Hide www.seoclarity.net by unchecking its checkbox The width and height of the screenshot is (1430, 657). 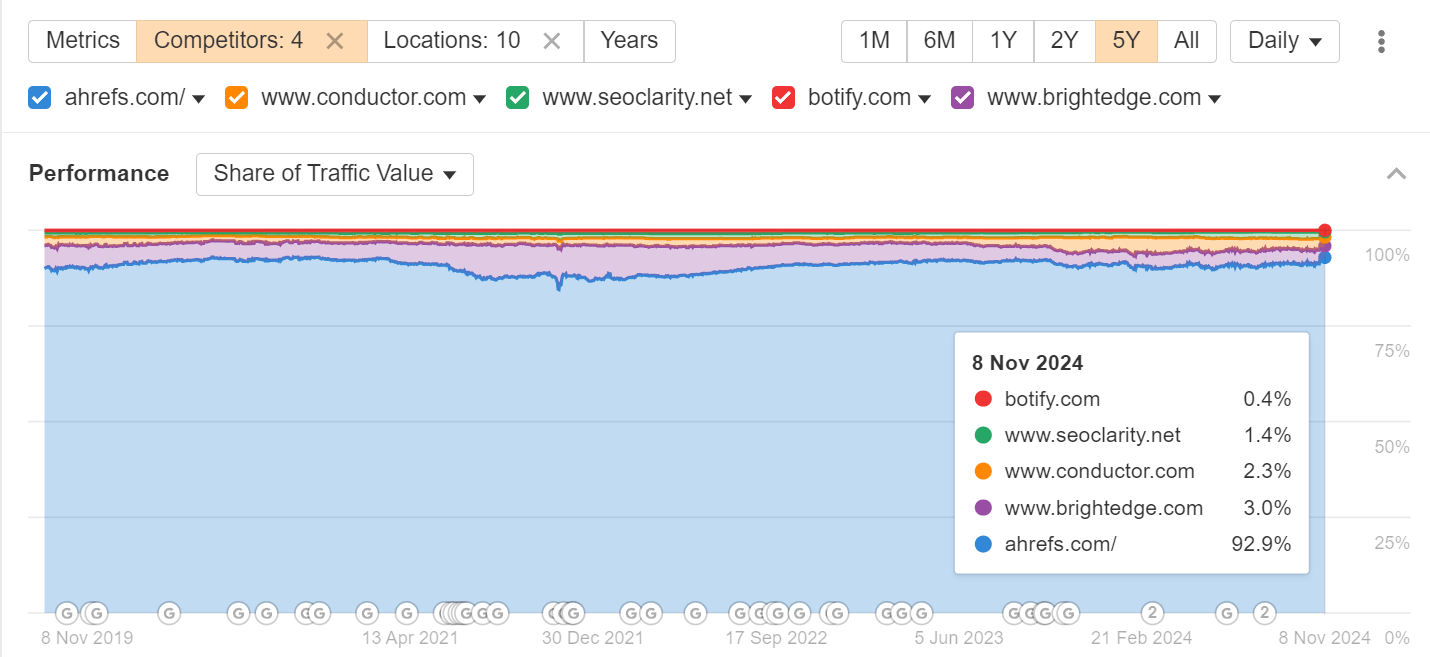point(517,97)
